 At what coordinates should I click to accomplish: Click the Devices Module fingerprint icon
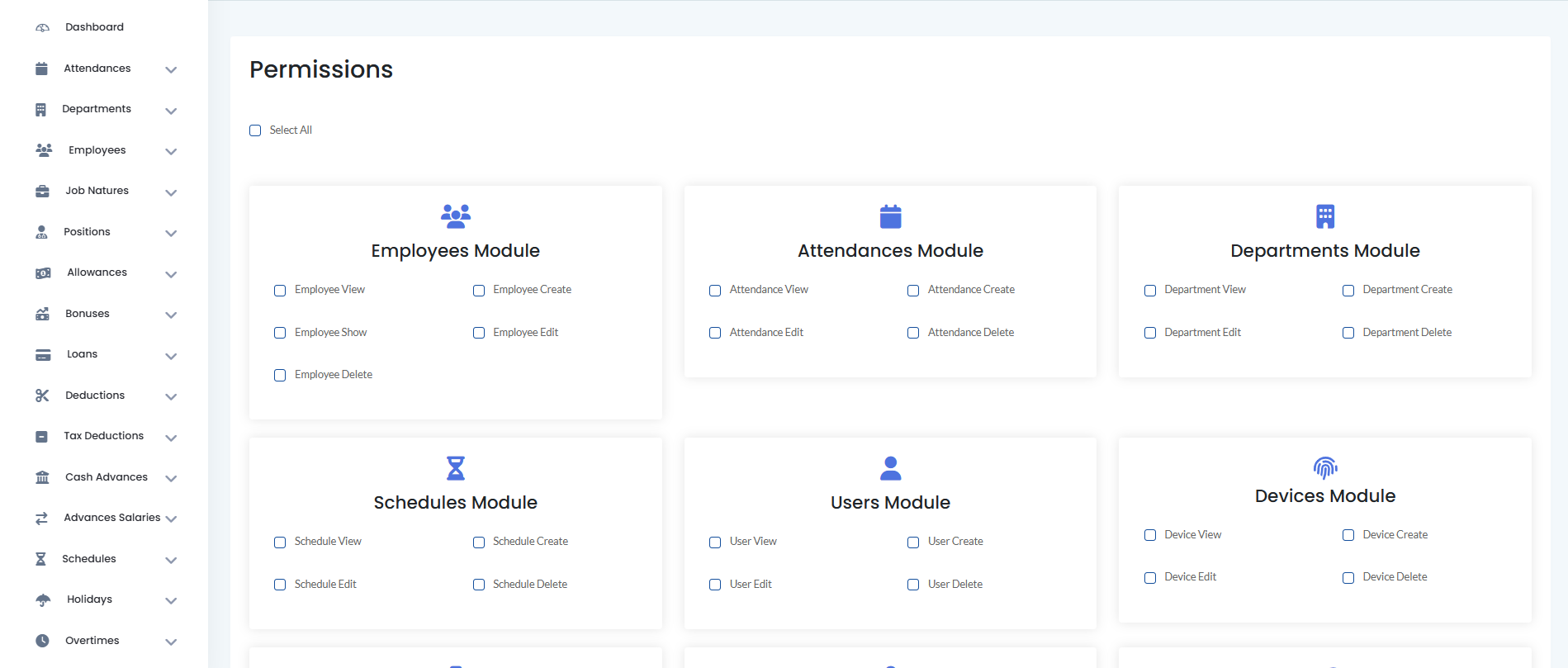[1324, 468]
